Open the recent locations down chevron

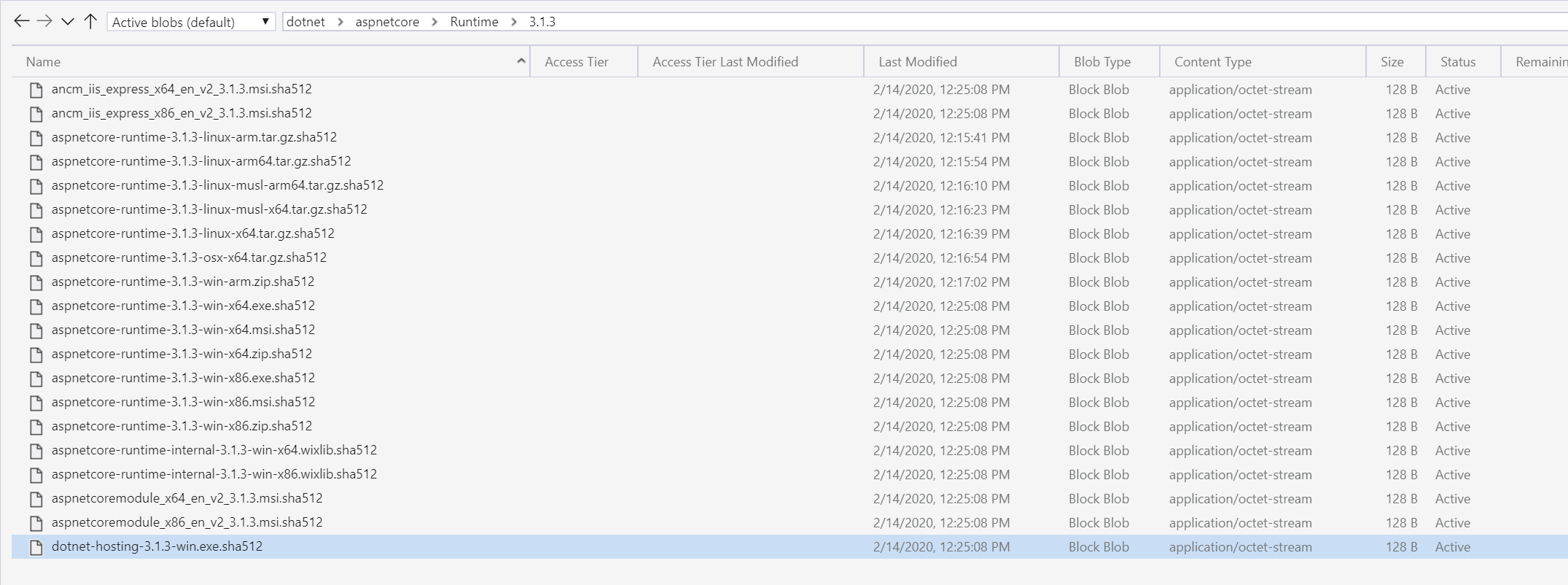click(x=68, y=22)
